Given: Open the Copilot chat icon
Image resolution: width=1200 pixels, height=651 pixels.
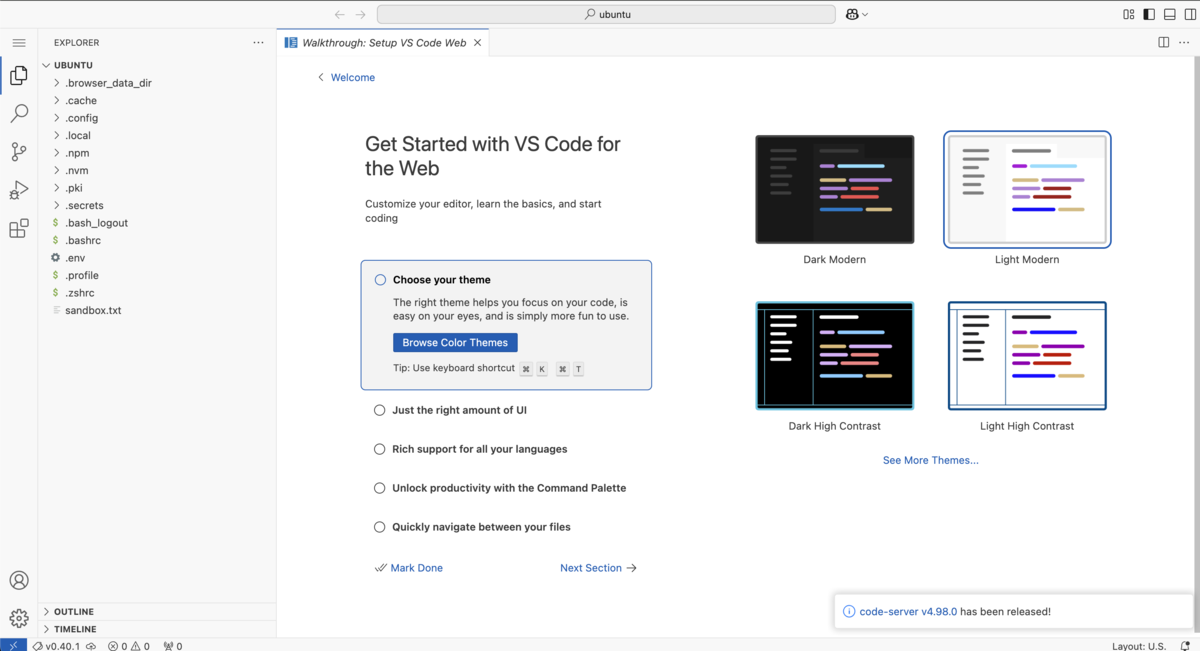Looking at the screenshot, I should point(852,15).
